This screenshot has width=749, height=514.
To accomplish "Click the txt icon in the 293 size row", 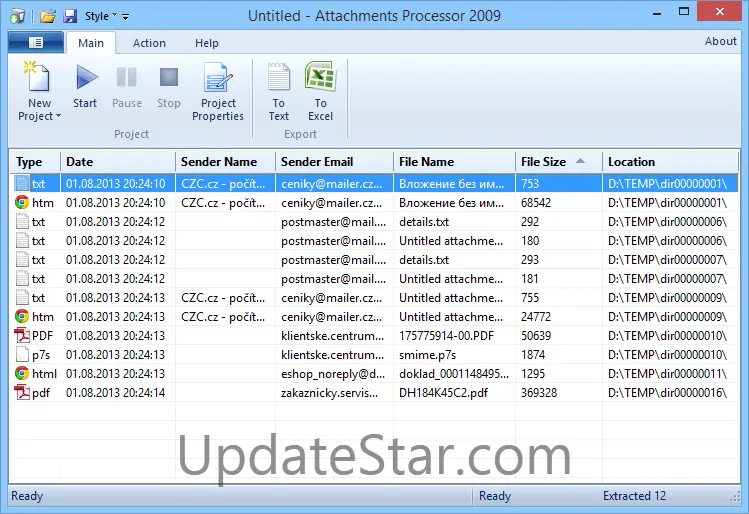I will click(22, 259).
